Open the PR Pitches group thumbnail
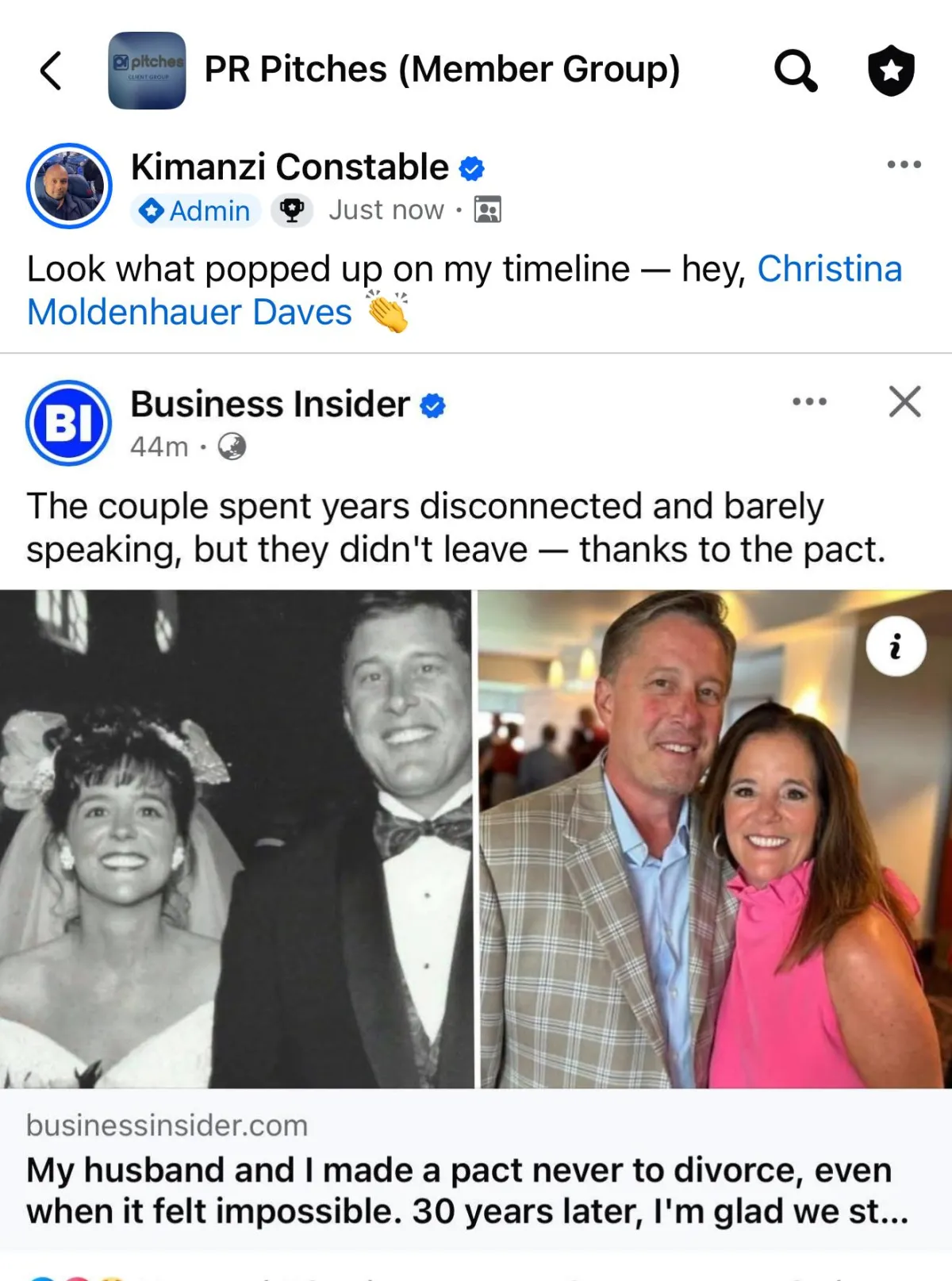The height and width of the screenshot is (1281, 952). pos(147,71)
